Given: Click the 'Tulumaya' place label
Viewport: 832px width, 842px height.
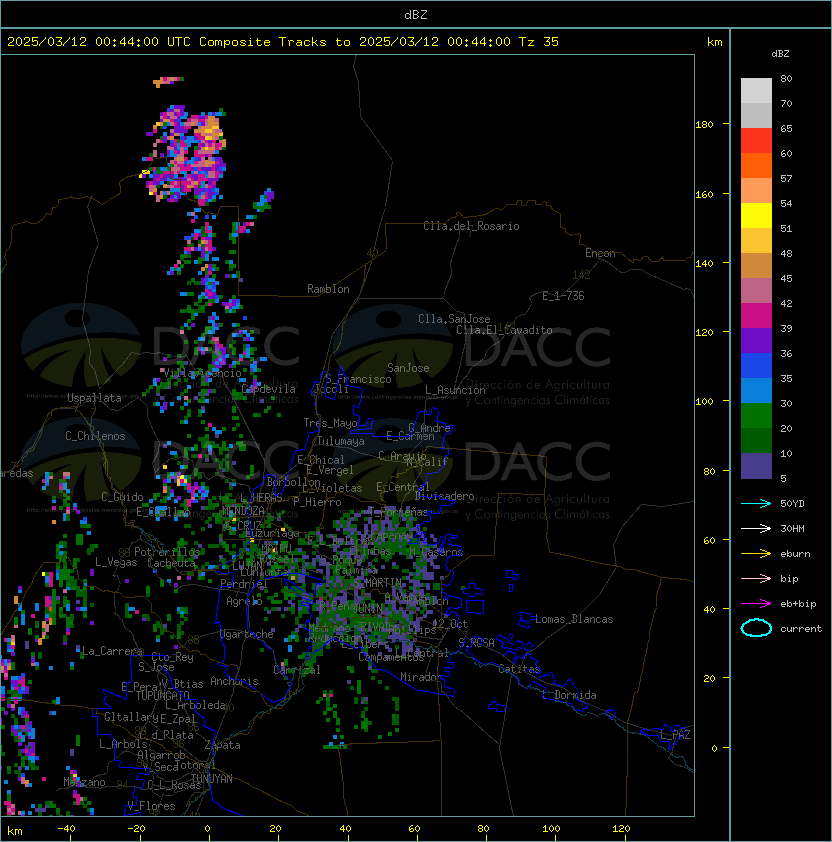Looking at the screenshot, I should tap(341, 441).
